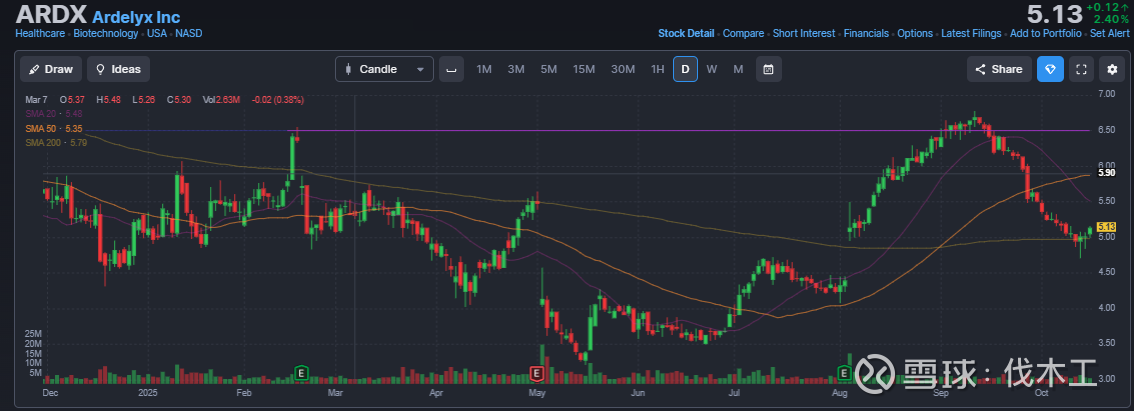Open the Short Interest tab
Viewport: 1134px width, 411px height.
tap(803, 33)
